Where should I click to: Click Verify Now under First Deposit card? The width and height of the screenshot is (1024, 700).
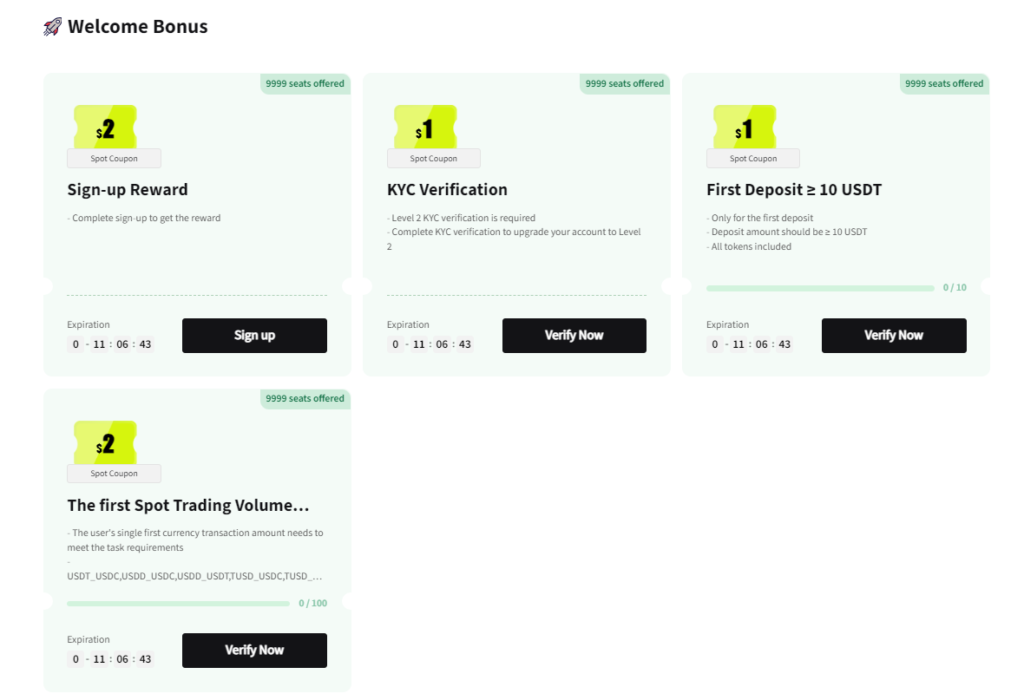894,336
